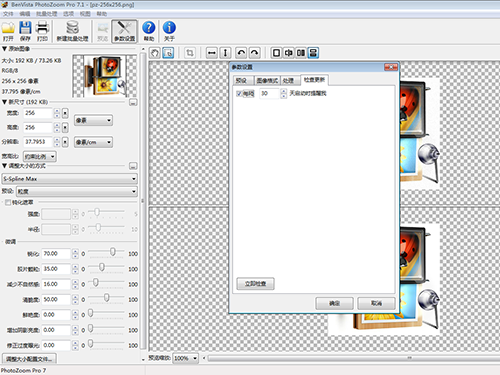The image size is (500, 375).
Task: Increase days value with stepper up arrow
Action: point(283,91)
